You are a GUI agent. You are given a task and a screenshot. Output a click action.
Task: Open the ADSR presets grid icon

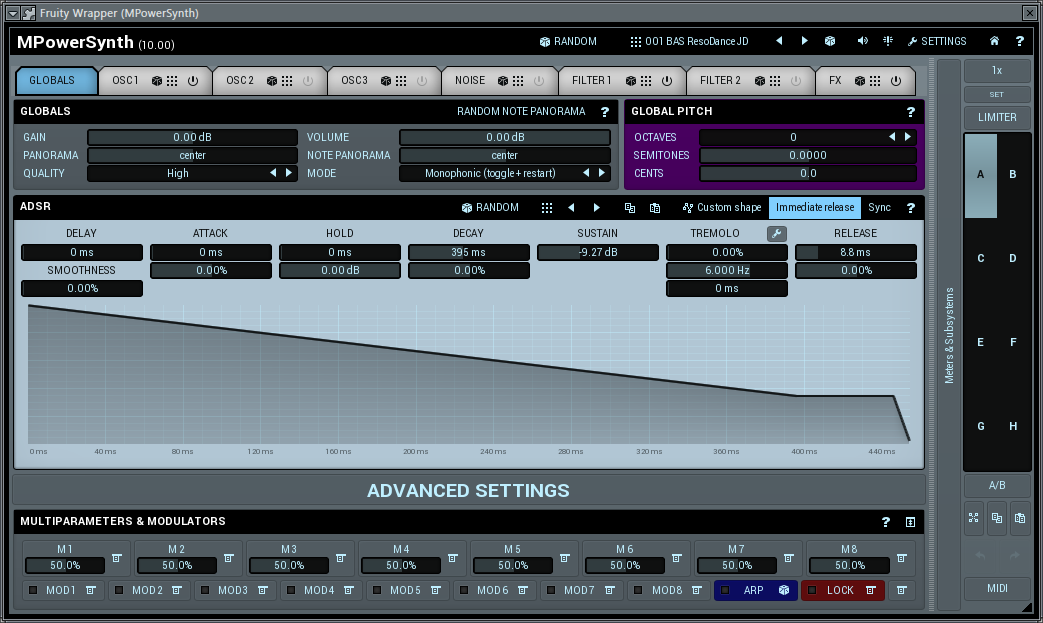click(x=546, y=208)
